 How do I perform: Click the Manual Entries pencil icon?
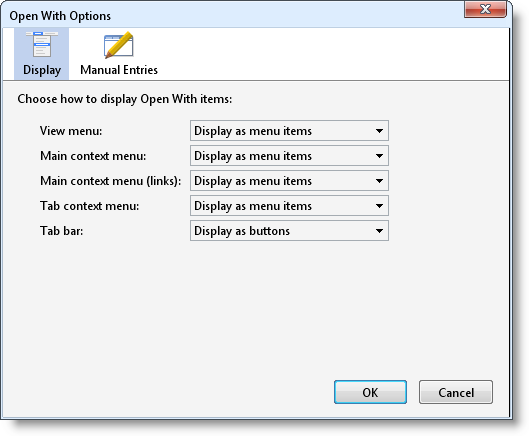pyautogui.click(x=118, y=45)
